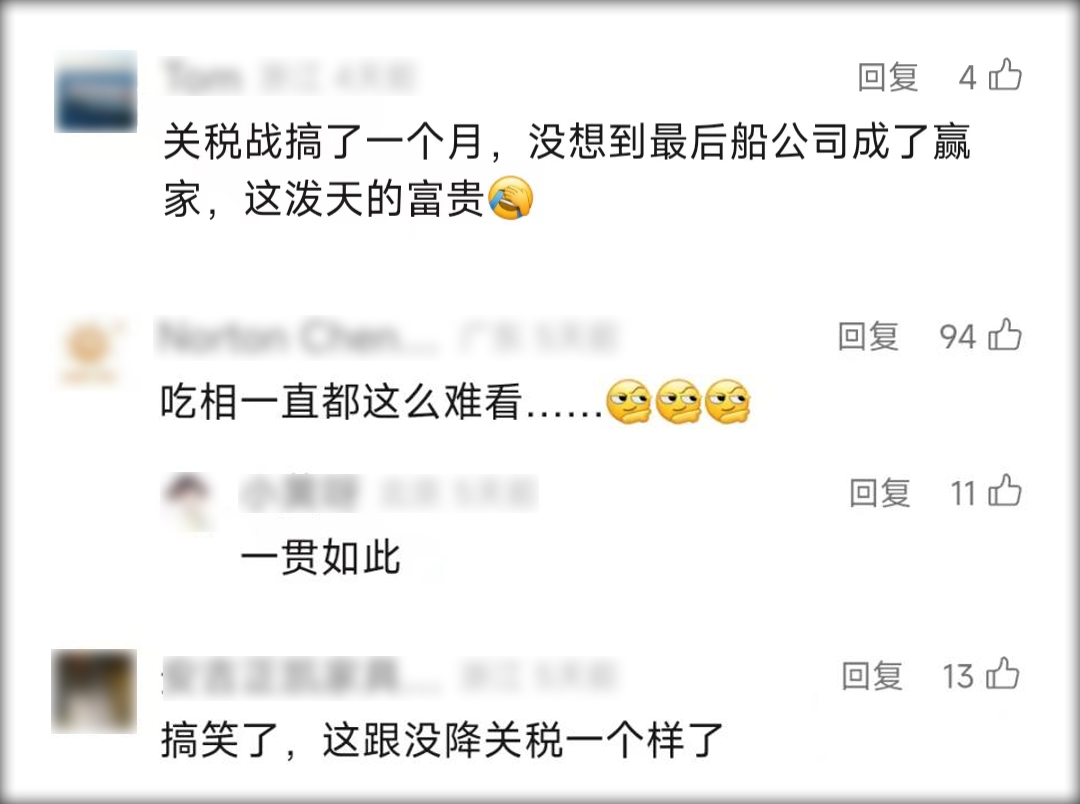The image size is (1080, 804).
Task: Reply to the '吃相一直都这么难看' comment
Action: click(869, 336)
